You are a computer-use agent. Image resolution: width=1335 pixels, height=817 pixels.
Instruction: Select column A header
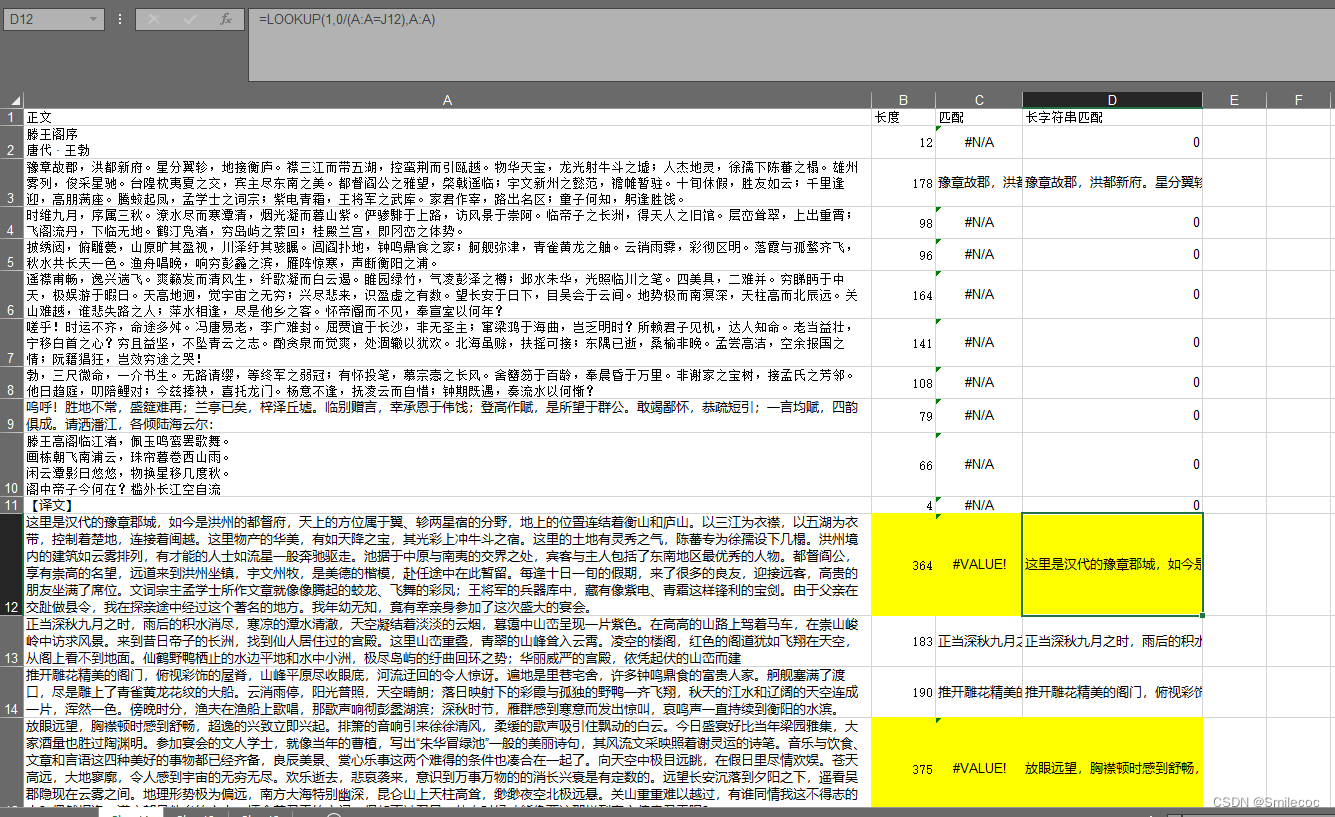[x=447, y=100]
